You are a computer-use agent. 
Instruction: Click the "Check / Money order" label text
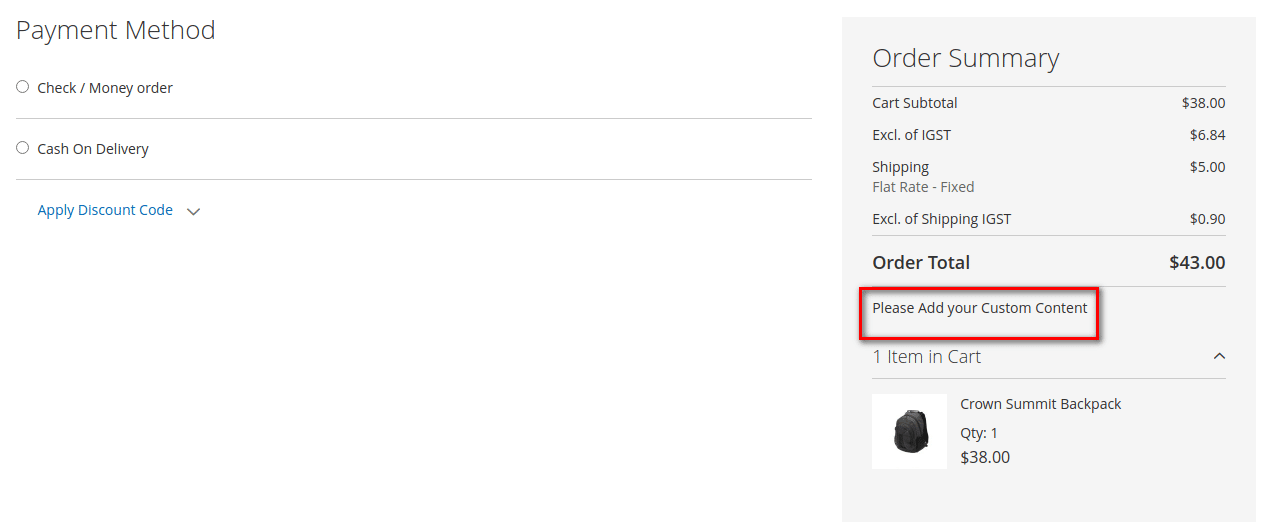point(105,88)
